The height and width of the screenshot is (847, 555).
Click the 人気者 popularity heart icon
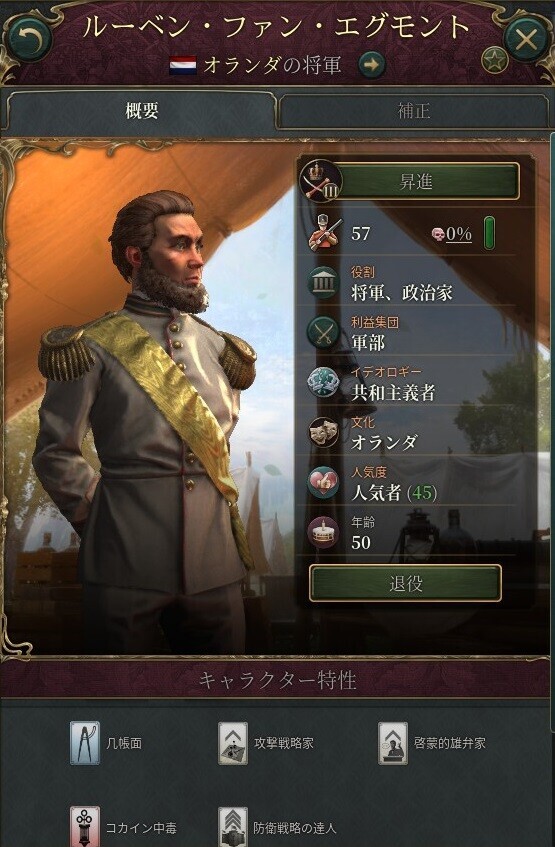click(323, 482)
